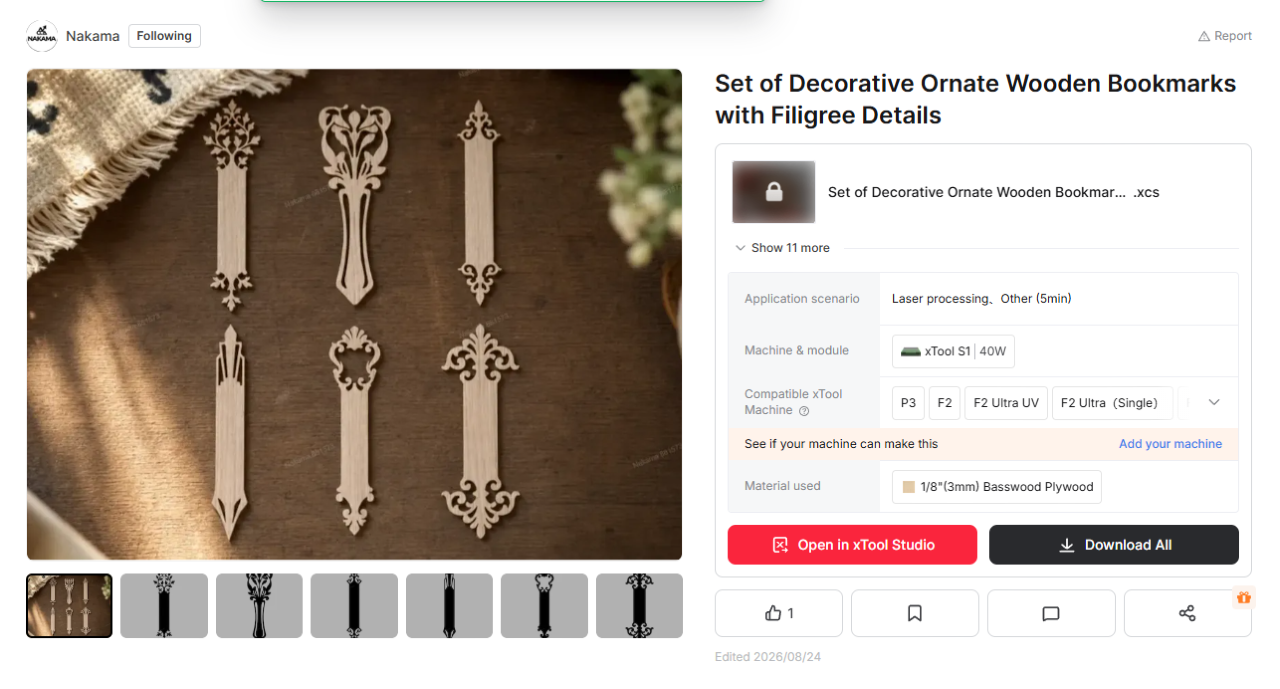This screenshot has width=1280, height=689.
Task: Click the locked file preview icon
Action: [x=774, y=192]
